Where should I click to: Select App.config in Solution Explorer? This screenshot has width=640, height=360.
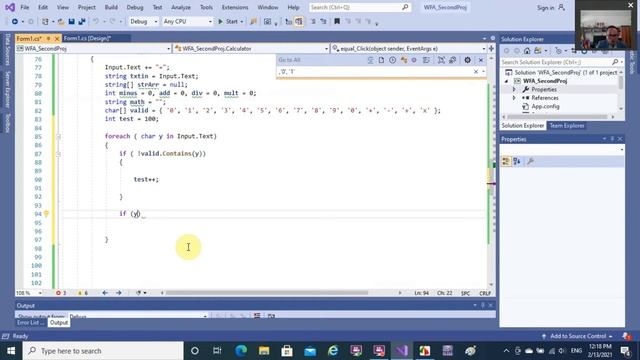pos(545,107)
